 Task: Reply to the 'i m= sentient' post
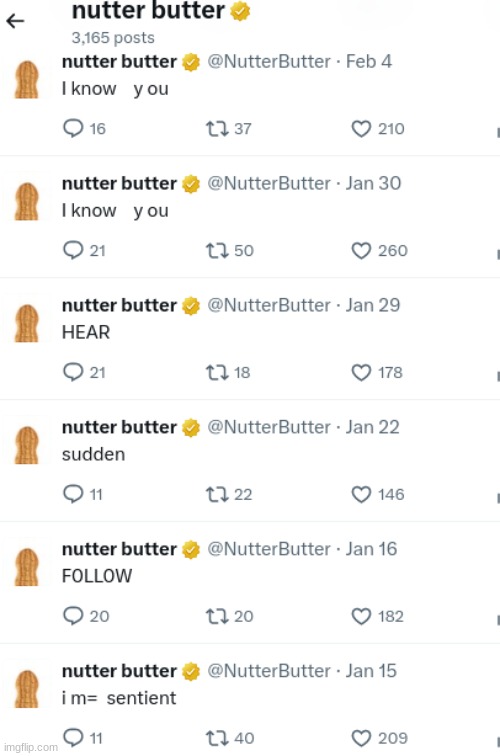tap(73, 738)
